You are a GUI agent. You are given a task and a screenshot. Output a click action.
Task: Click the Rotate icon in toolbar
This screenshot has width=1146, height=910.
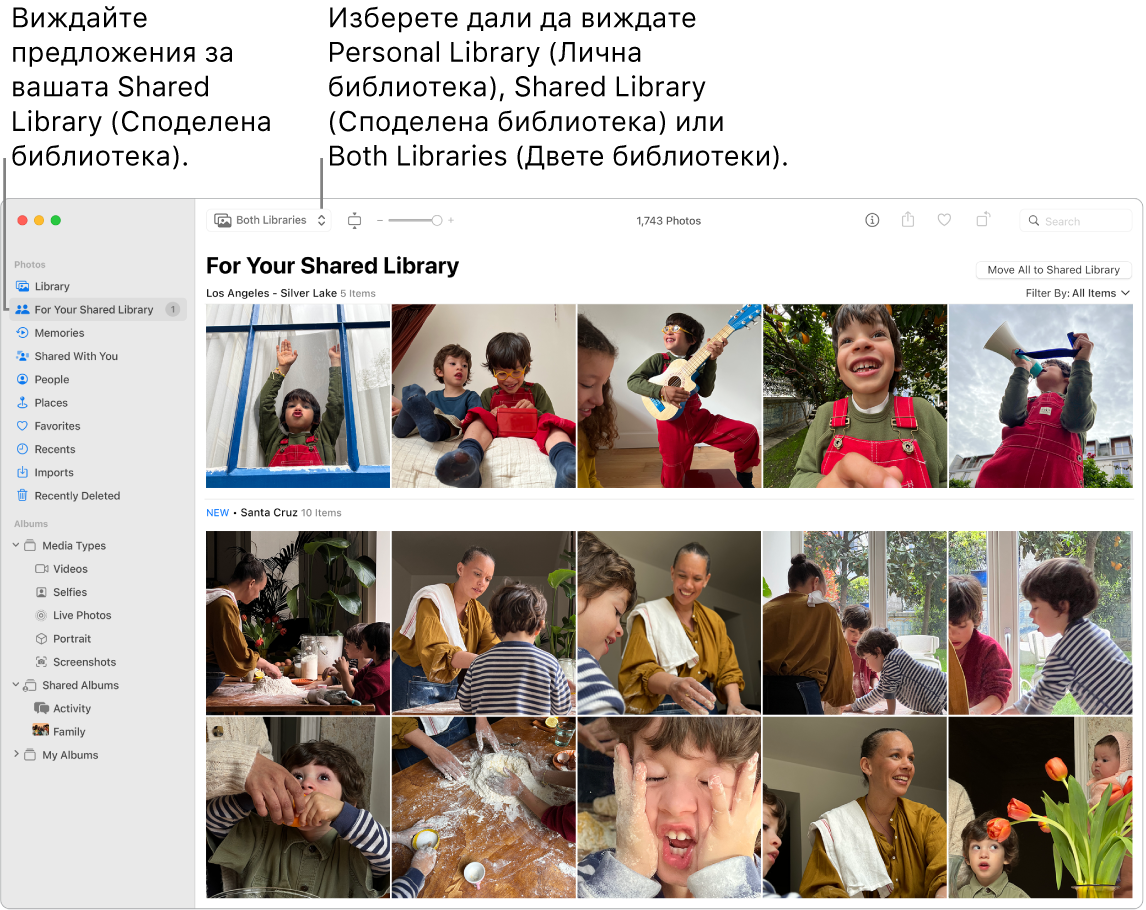click(x=983, y=219)
